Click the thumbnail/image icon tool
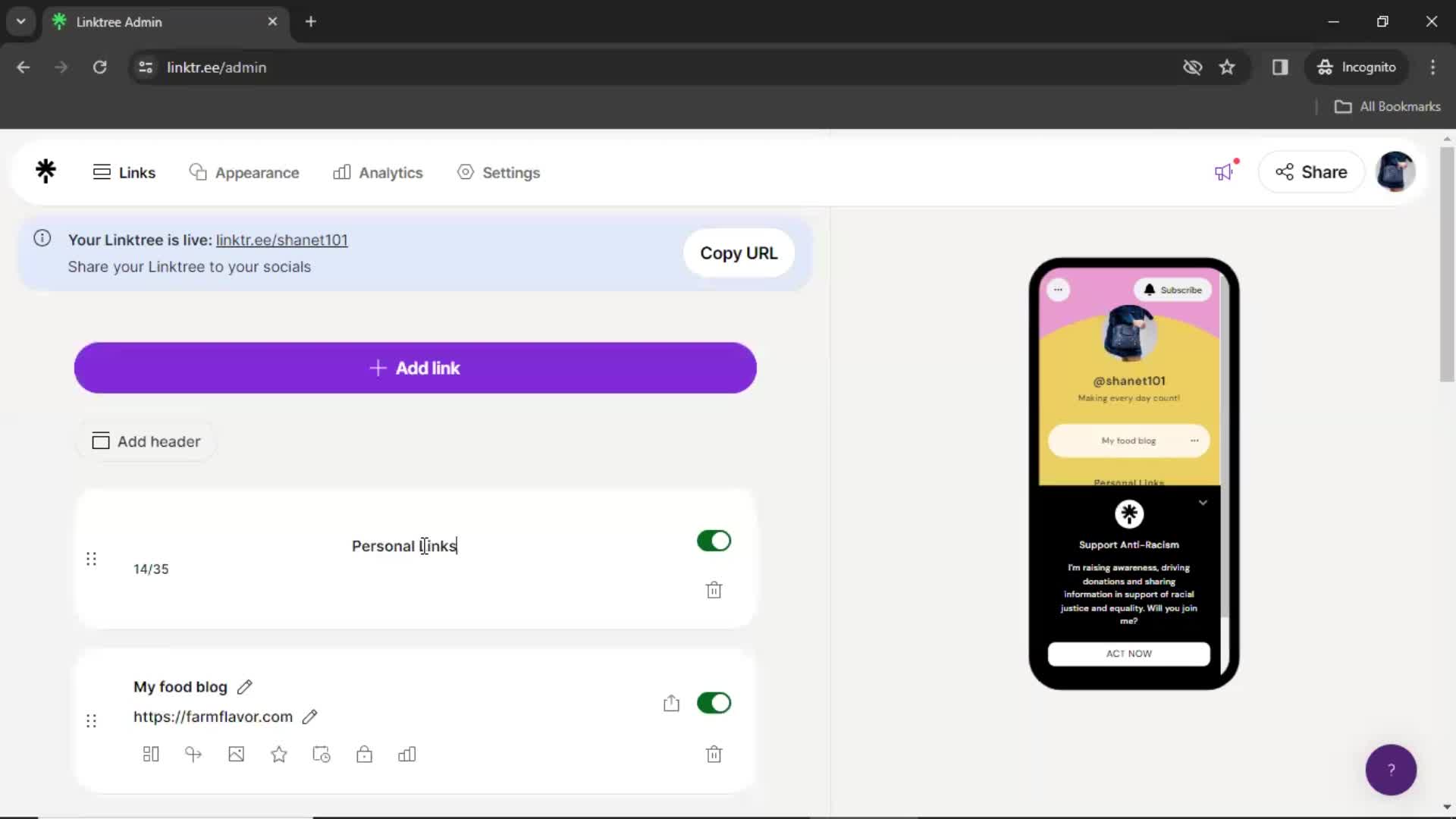The height and width of the screenshot is (819, 1456). (x=236, y=754)
